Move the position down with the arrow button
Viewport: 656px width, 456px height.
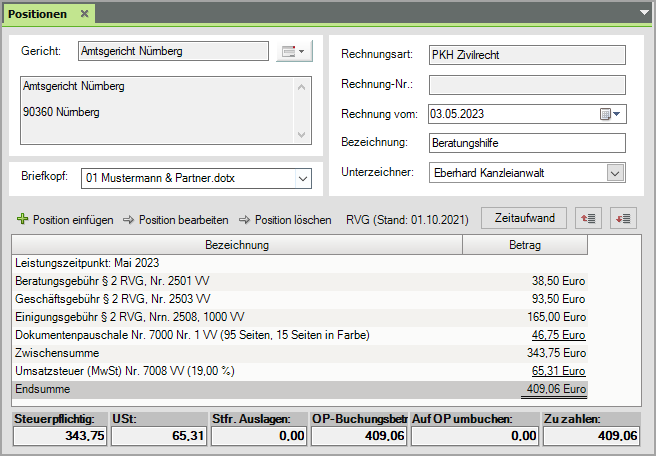[623, 218]
